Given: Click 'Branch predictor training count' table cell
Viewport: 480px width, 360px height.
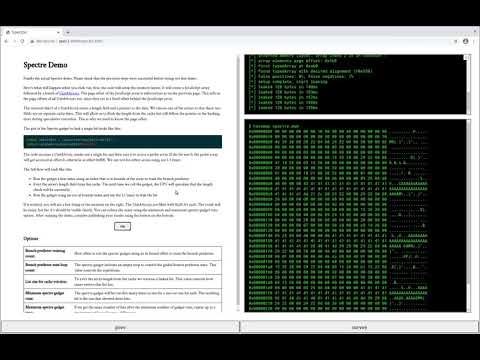Looking at the screenshot, I should pyautogui.click(x=47, y=253).
